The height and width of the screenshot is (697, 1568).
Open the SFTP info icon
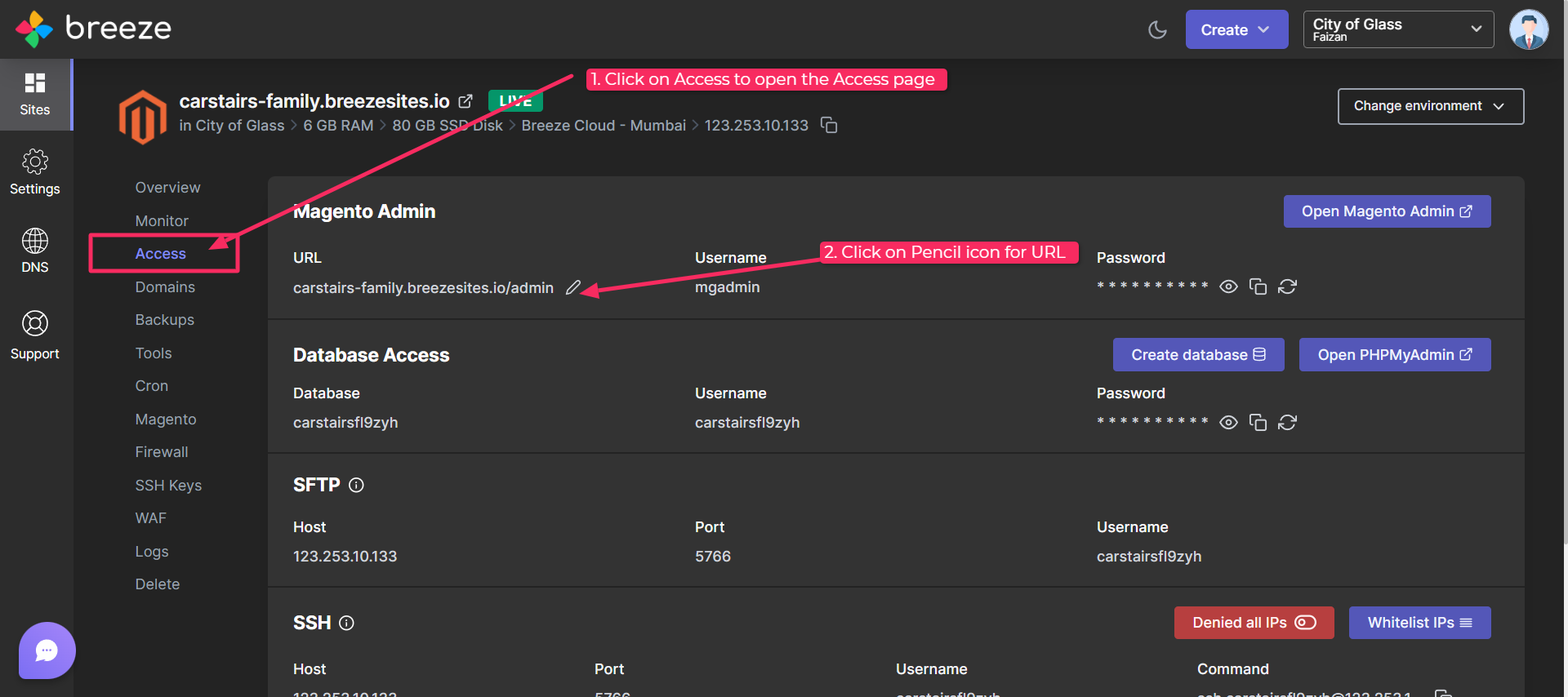[356, 485]
